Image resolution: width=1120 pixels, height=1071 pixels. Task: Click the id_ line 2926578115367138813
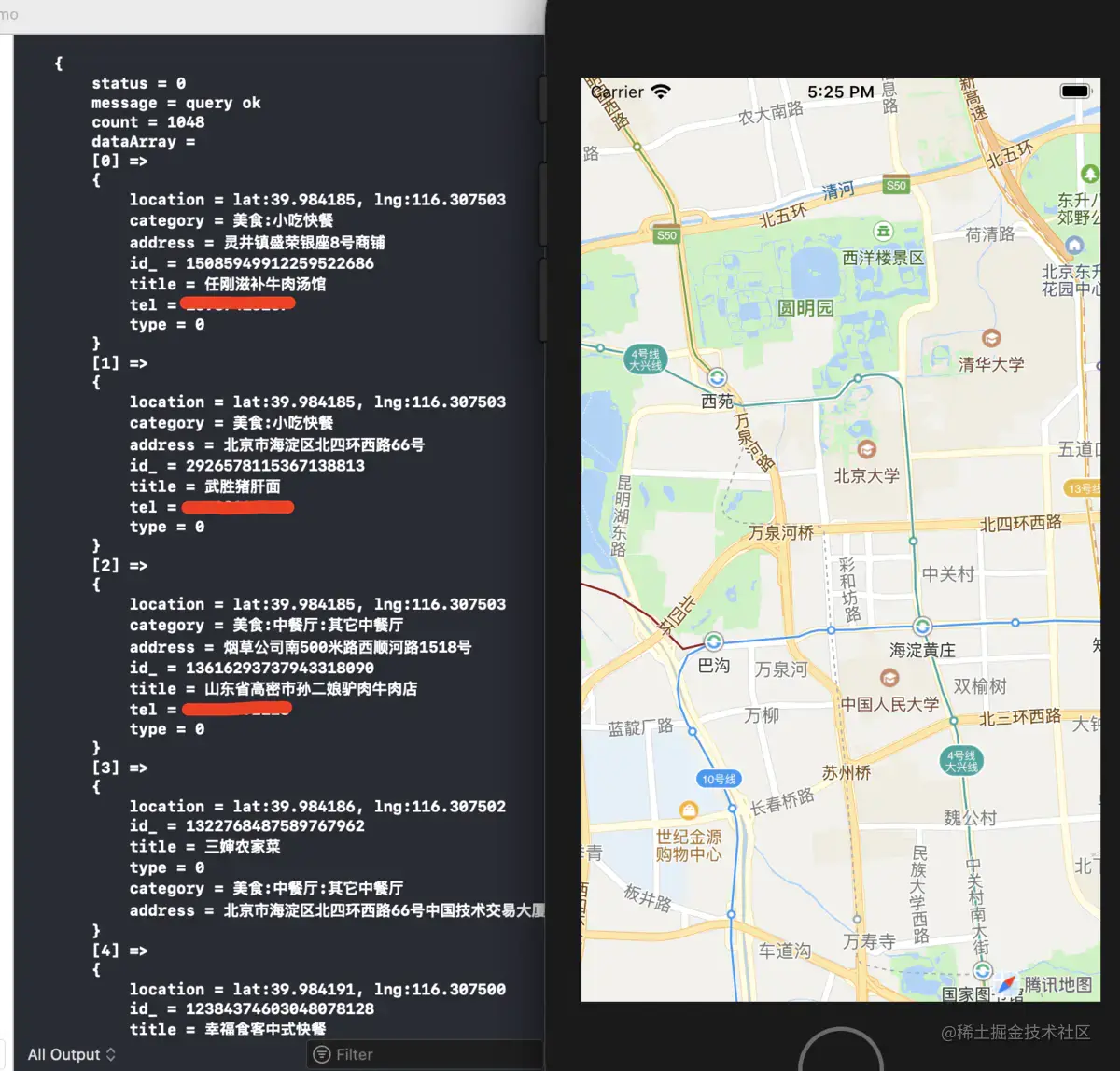(x=247, y=465)
